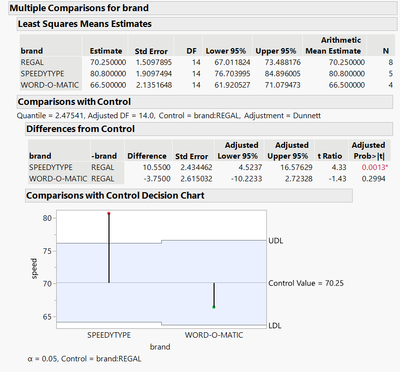Click the WORD-O-MATIC x-axis category label
This screenshot has height=372, width=400.
point(214,335)
